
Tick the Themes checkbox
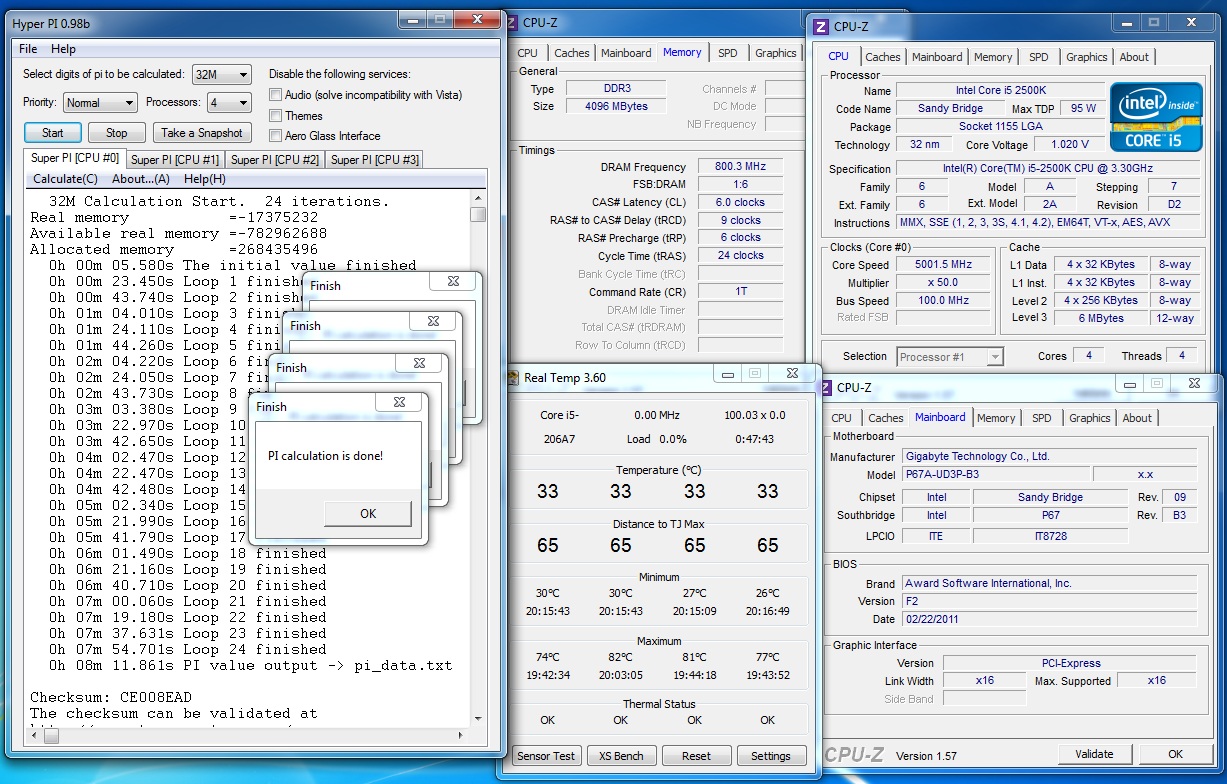coord(276,116)
